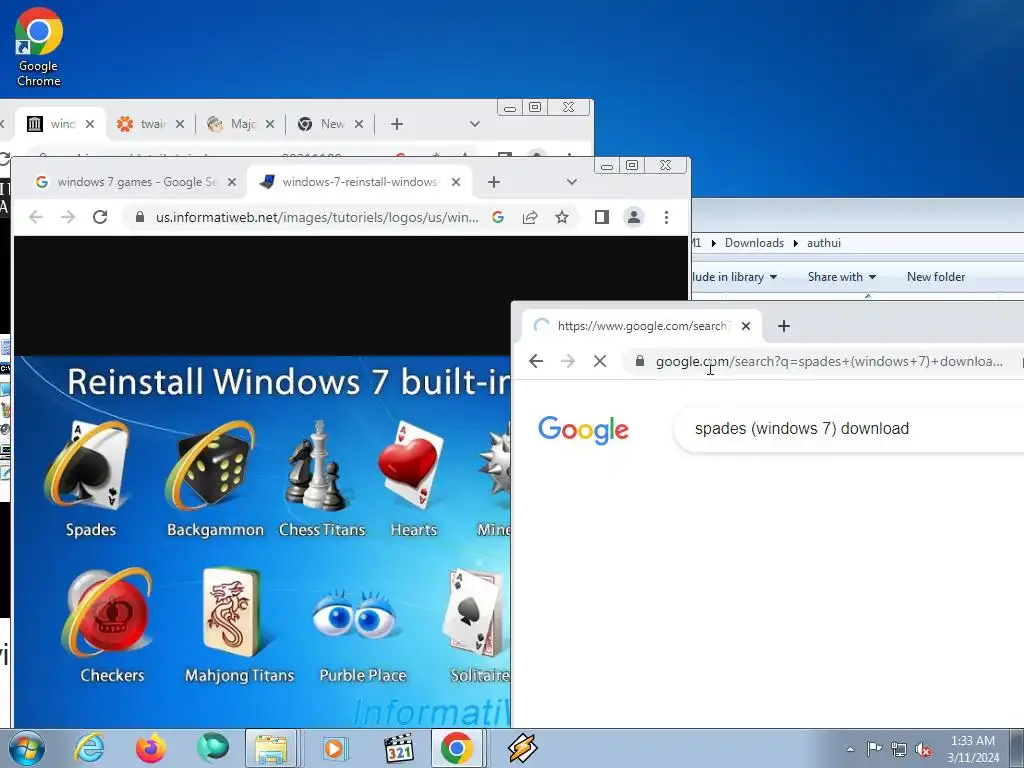The image size is (1024, 768).
Task: Stop loading the Google search page
Action: pyautogui.click(x=600, y=361)
